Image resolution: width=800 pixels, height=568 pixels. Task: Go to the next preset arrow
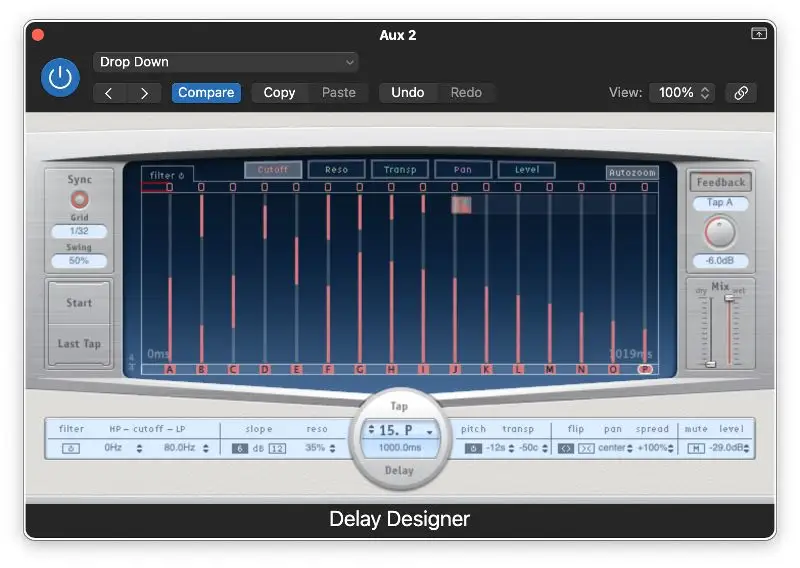coord(145,93)
